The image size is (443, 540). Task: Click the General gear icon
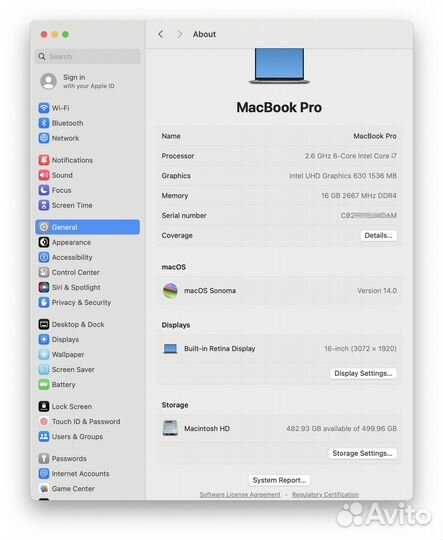[44, 227]
